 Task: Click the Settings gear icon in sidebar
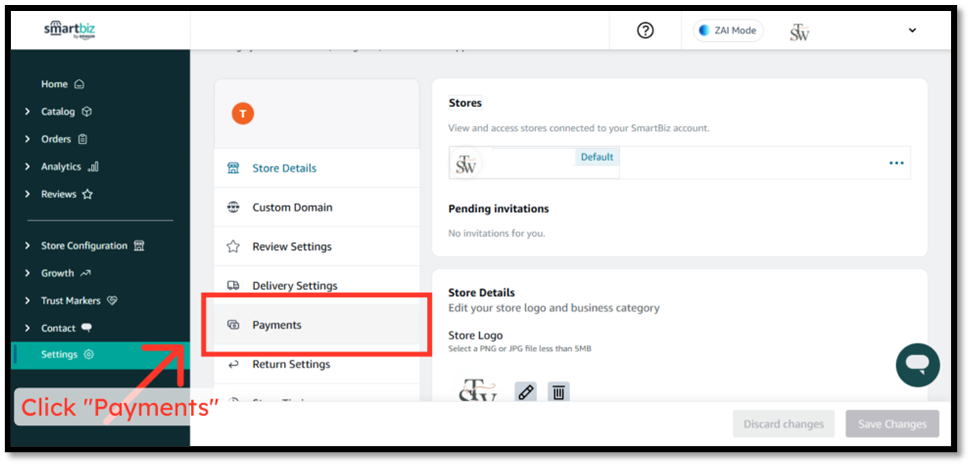(89, 355)
